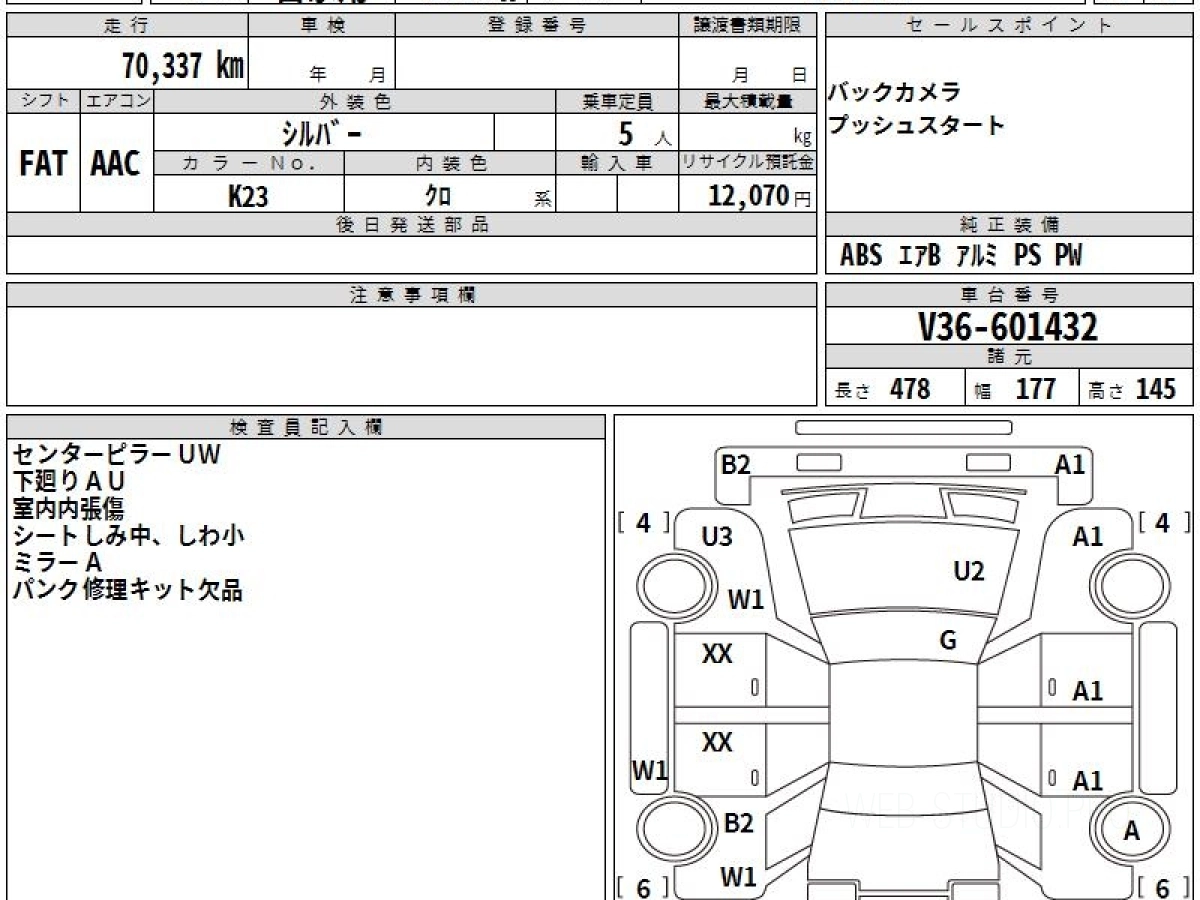
Task: Select the リサイクル預託金 header
Action: (748, 163)
